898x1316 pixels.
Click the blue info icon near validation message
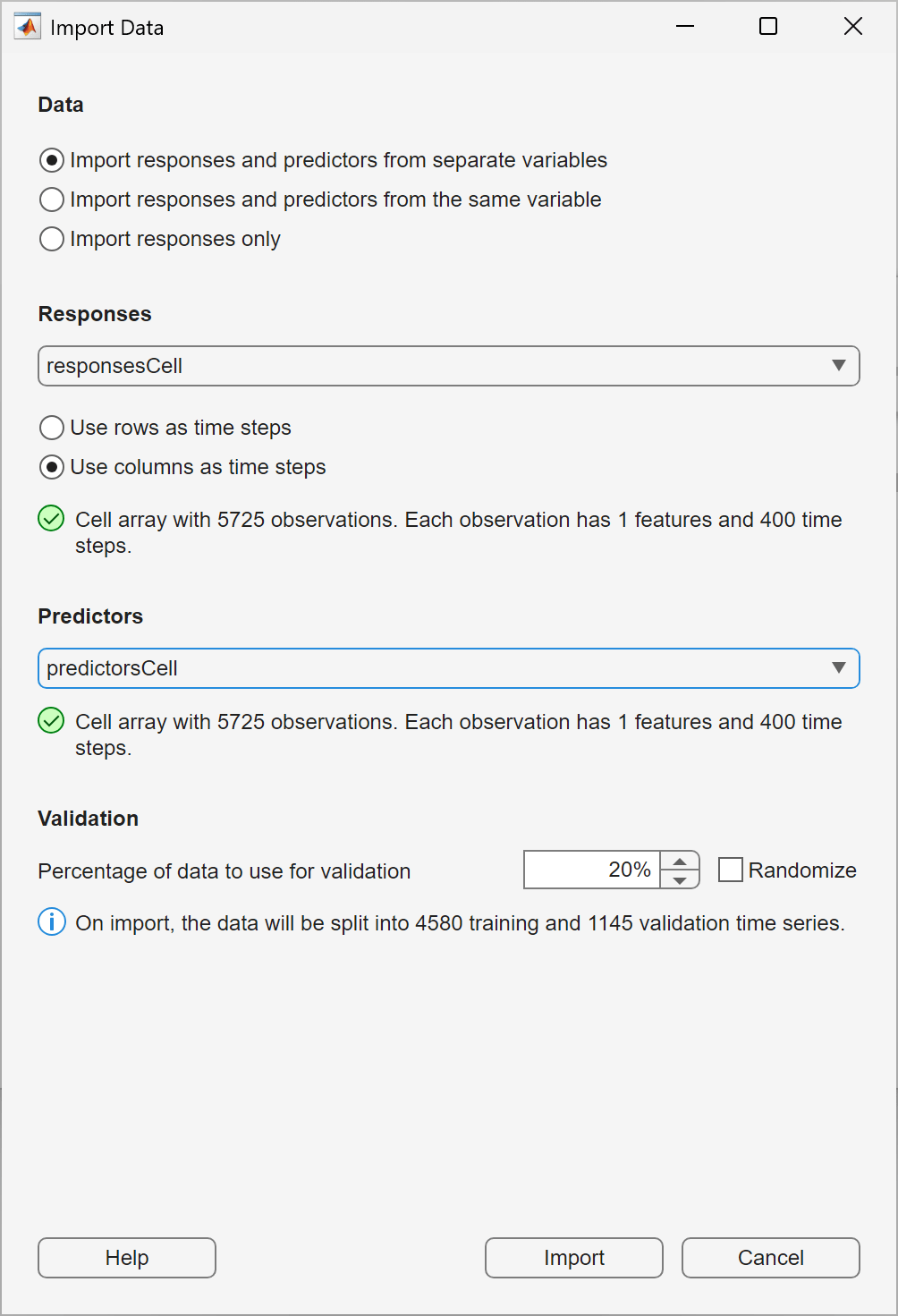[x=51, y=922]
